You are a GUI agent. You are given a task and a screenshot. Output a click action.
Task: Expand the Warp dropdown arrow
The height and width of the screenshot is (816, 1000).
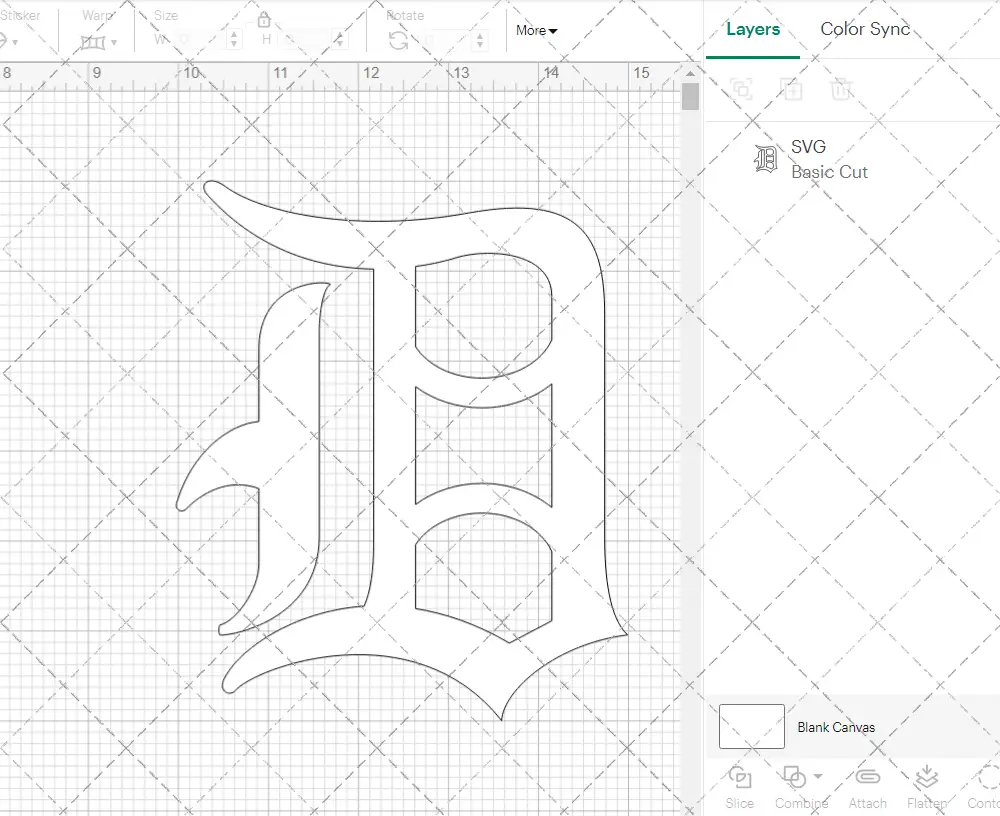click(x=114, y=43)
